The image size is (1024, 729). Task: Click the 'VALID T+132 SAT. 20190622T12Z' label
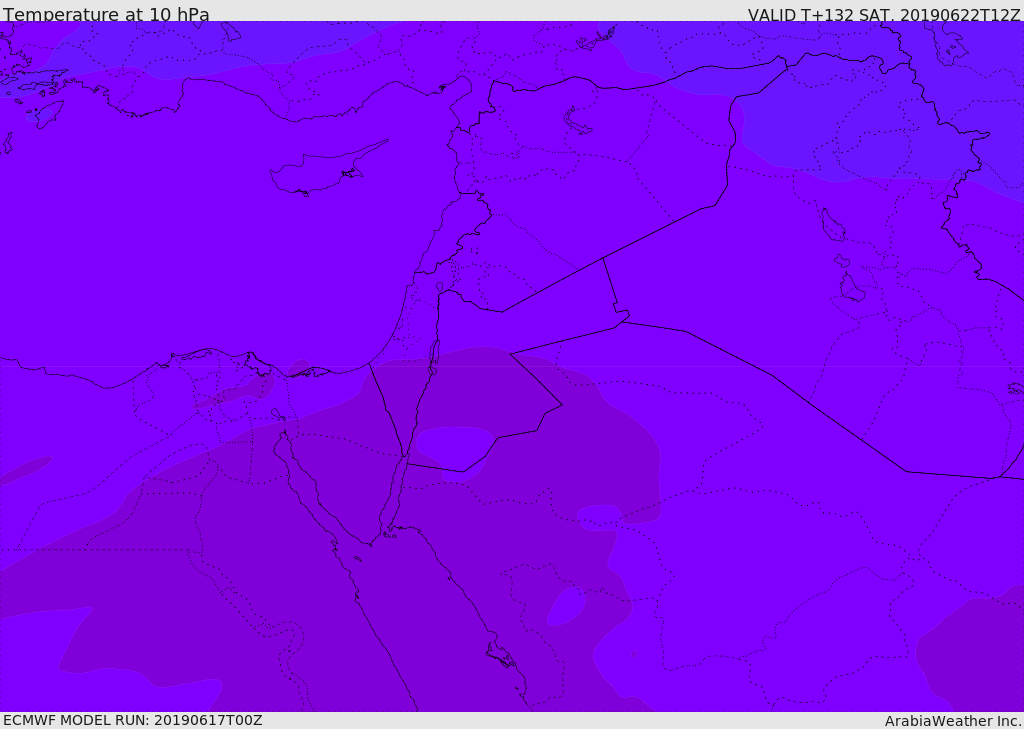[884, 15]
